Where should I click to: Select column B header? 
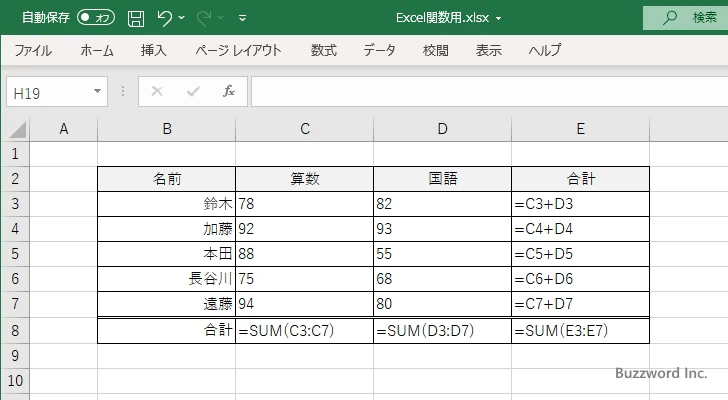click(167, 129)
